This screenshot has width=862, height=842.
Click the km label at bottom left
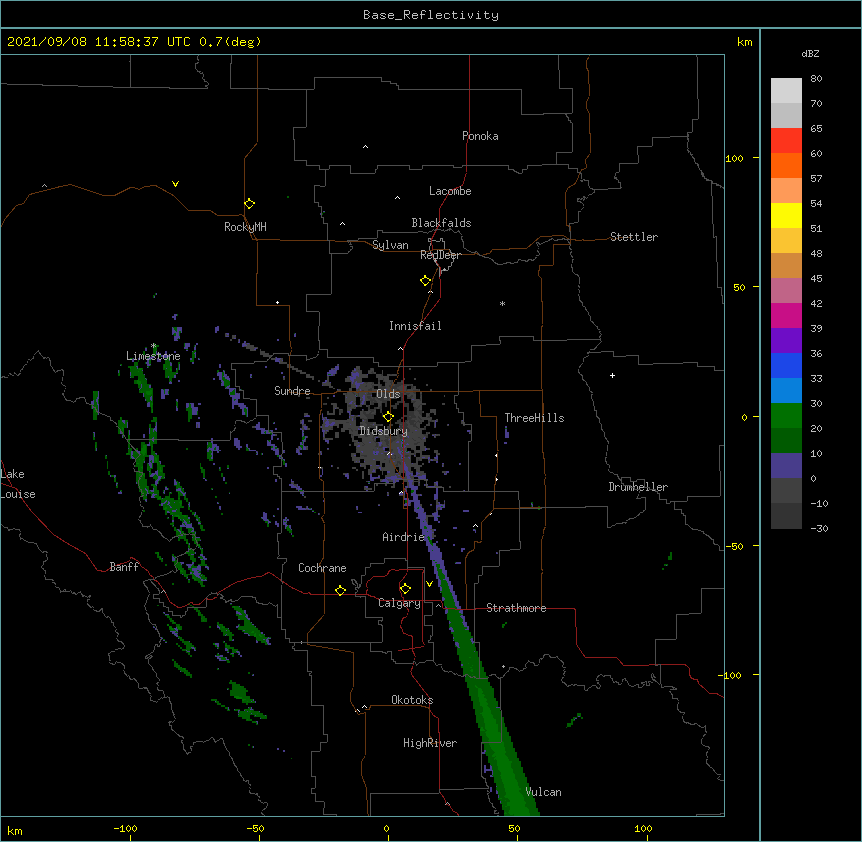pyautogui.click(x=15, y=830)
